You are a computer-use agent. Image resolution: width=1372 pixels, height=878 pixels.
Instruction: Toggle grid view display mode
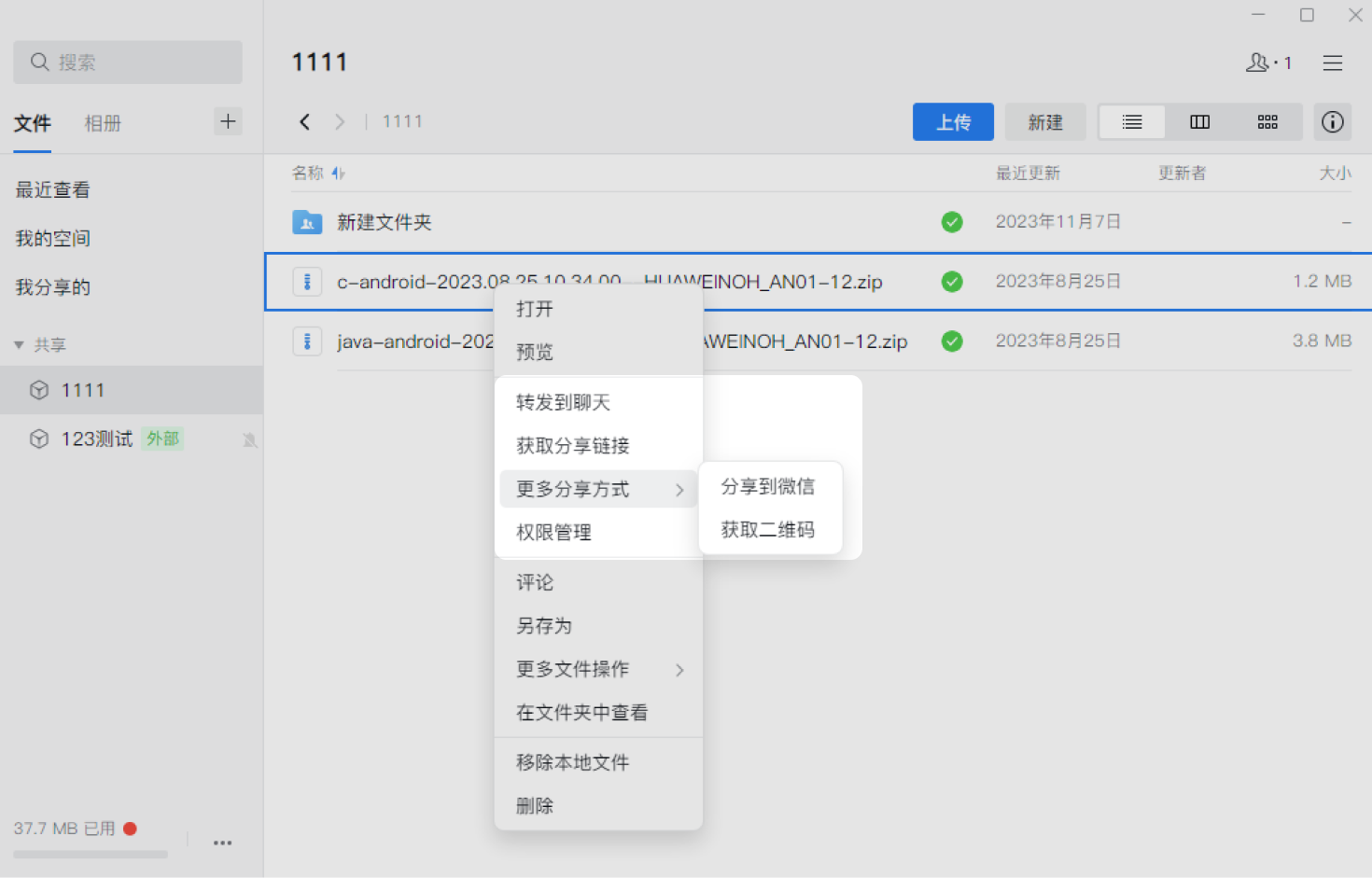[x=1267, y=121]
